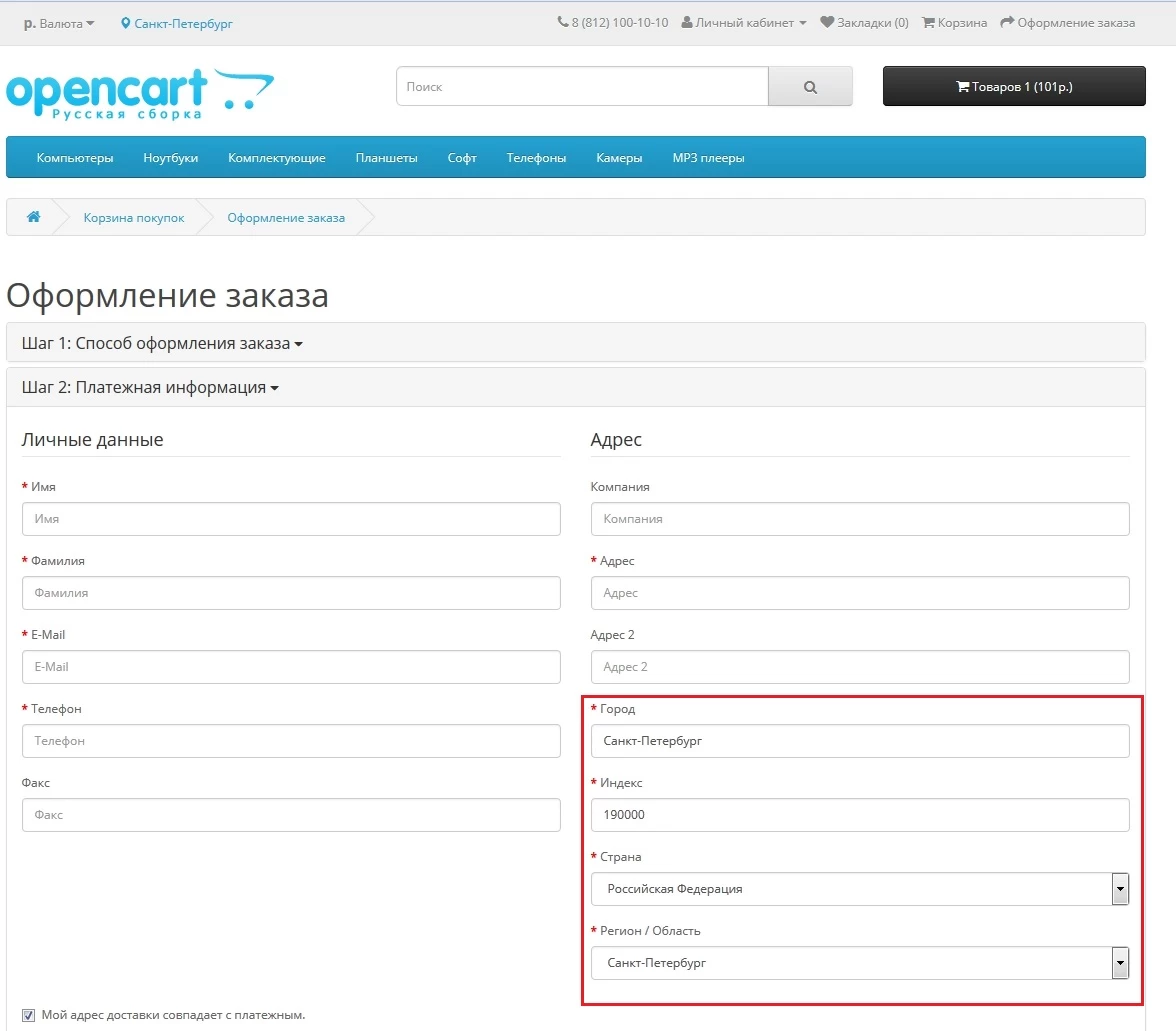Open the Ноутбуки menu category
The height and width of the screenshot is (1031, 1176).
tap(170, 157)
